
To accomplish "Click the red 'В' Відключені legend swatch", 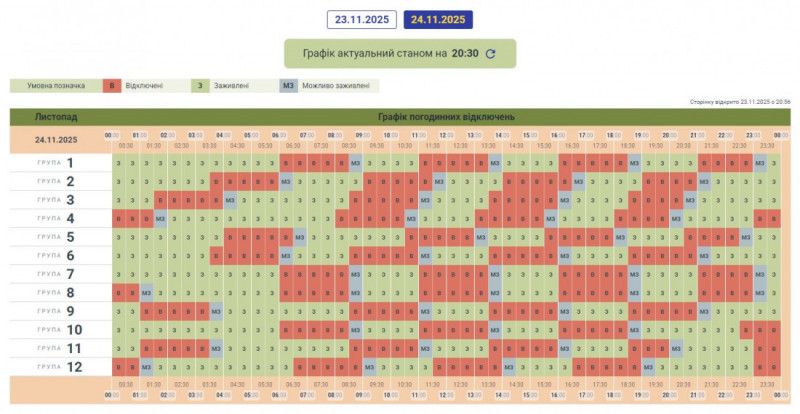I will (x=113, y=86).
